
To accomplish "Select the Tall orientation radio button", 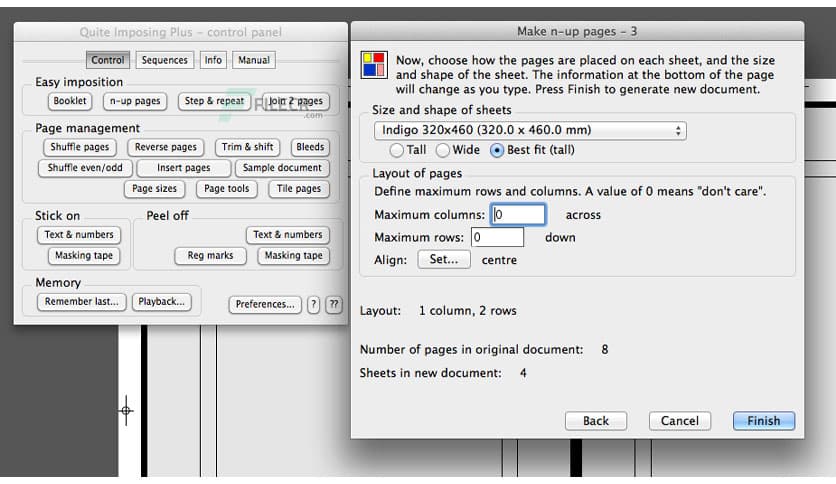I will point(397,150).
